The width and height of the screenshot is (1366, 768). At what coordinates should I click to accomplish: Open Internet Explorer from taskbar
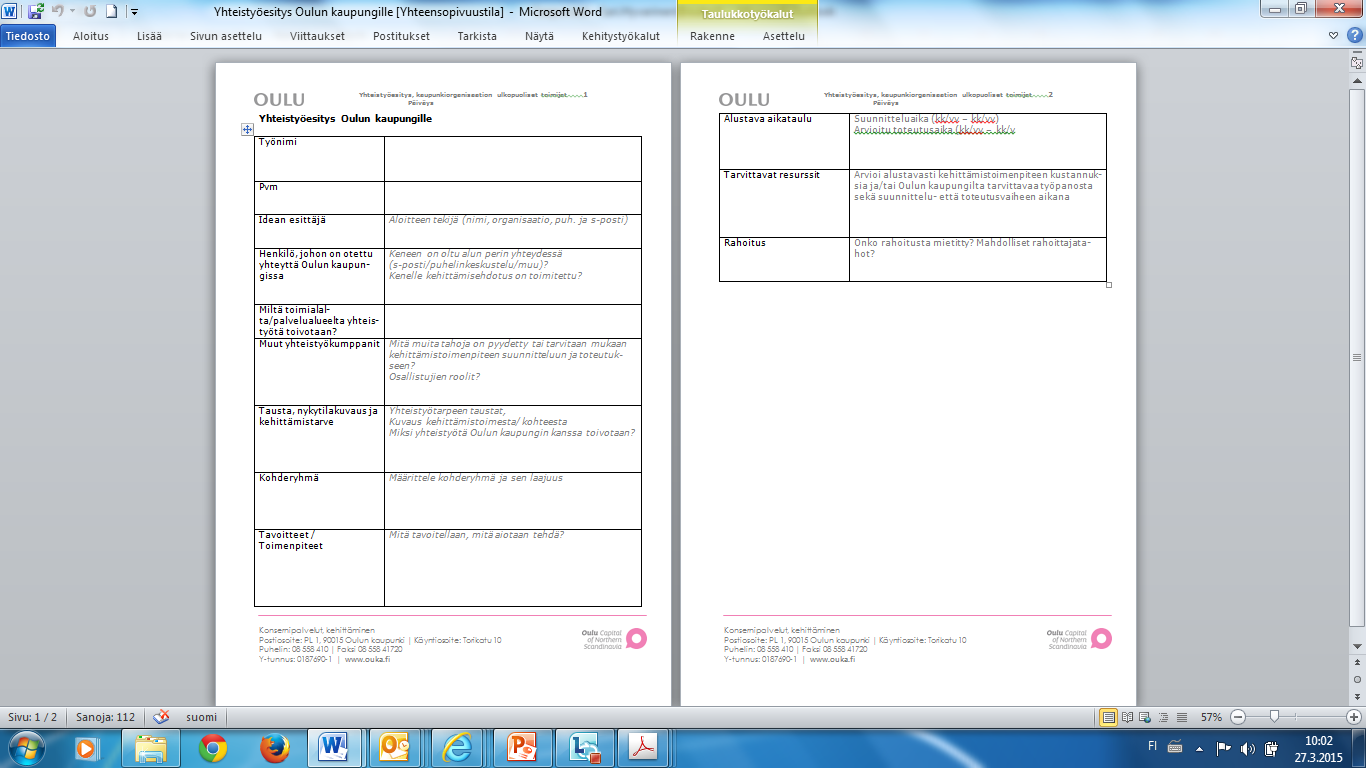click(459, 748)
